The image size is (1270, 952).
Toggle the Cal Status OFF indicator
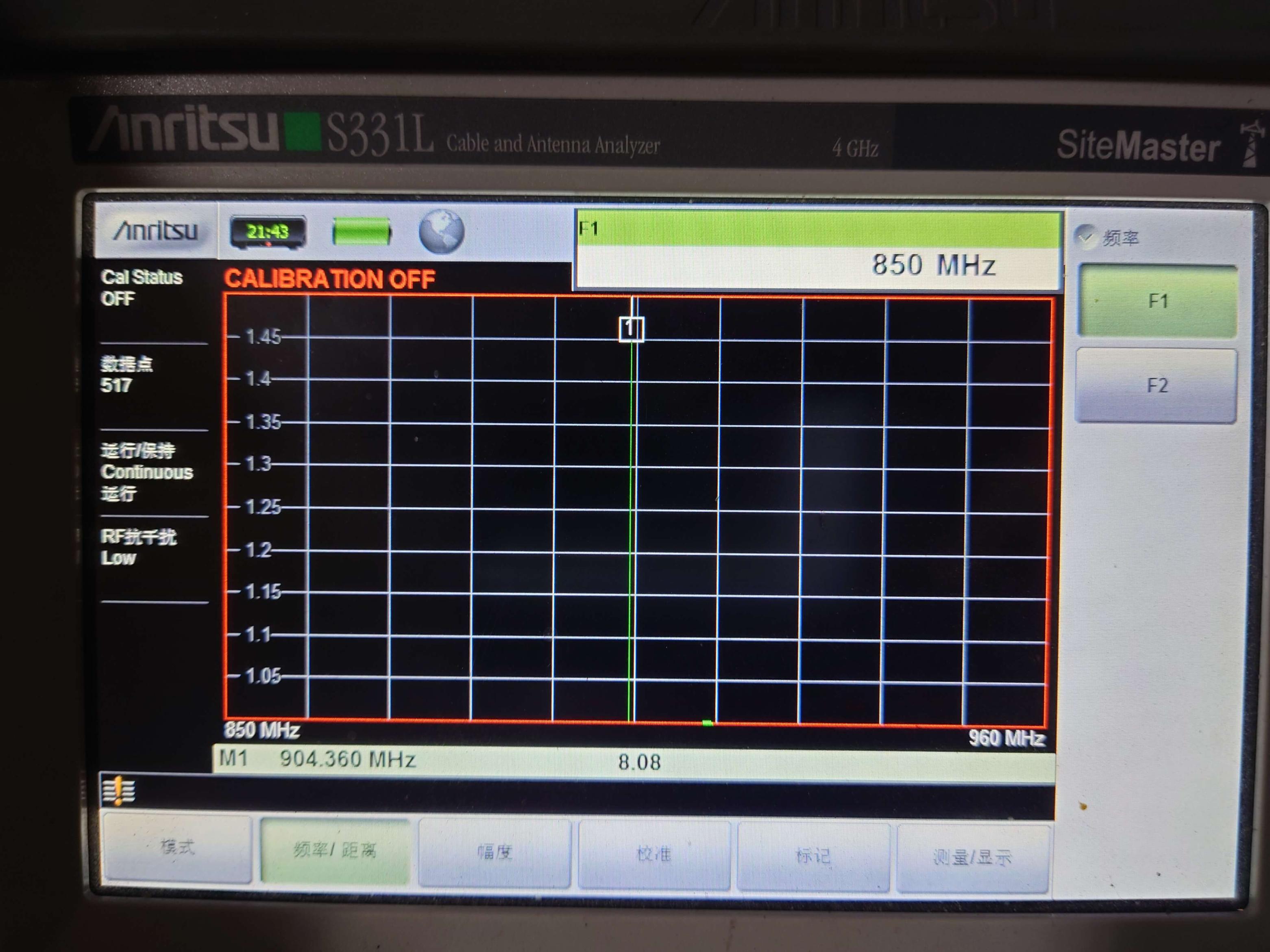tap(142, 287)
